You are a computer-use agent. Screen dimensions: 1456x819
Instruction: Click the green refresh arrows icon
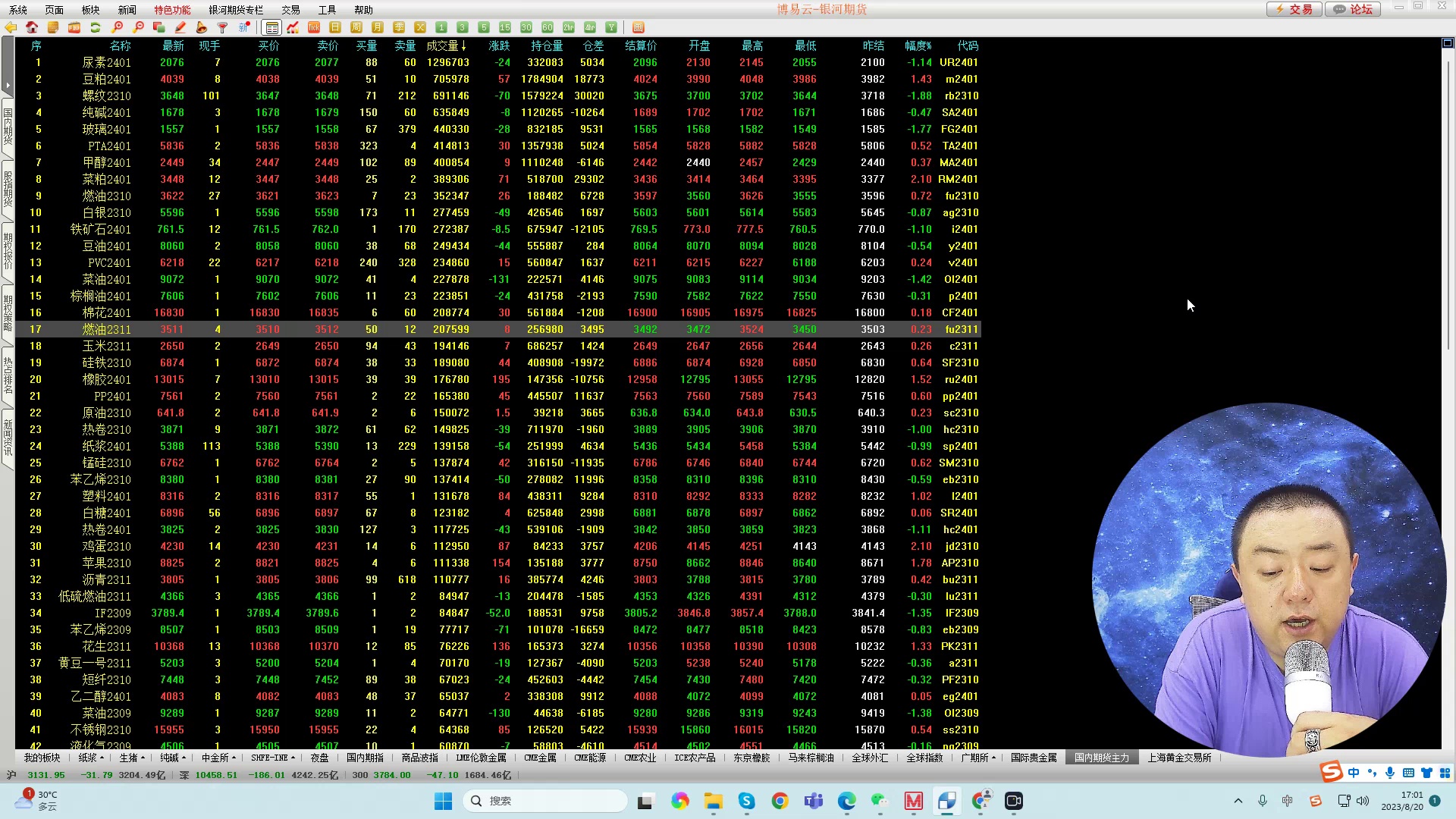[96, 27]
